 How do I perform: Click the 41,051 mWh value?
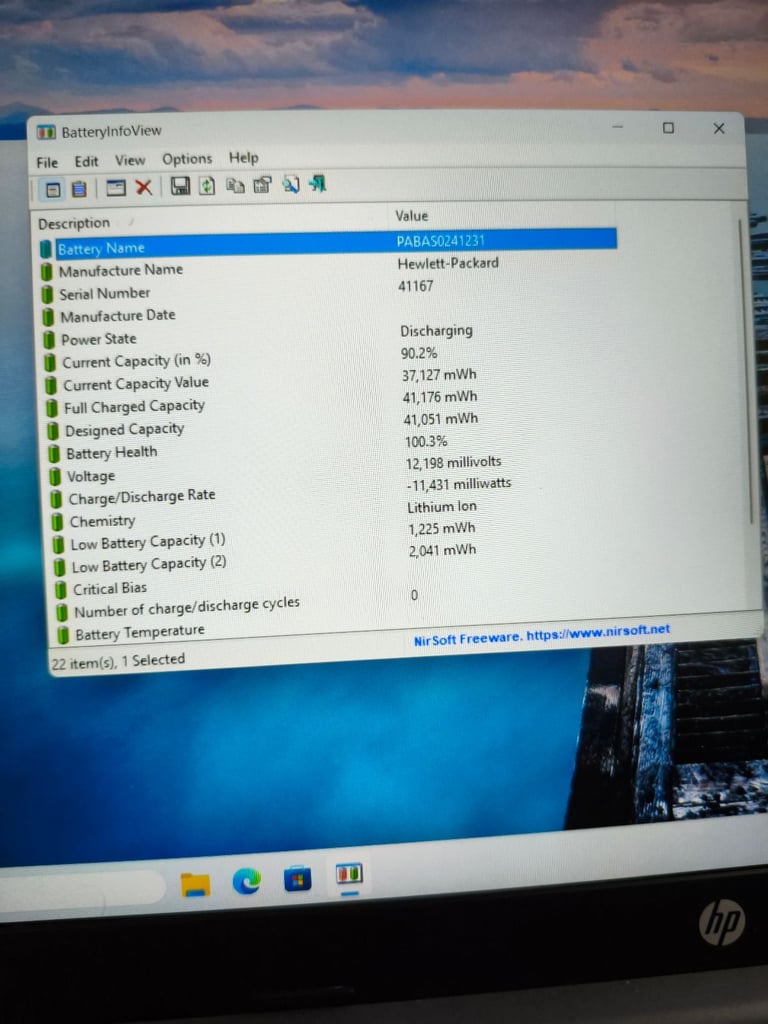pos(441,419)
